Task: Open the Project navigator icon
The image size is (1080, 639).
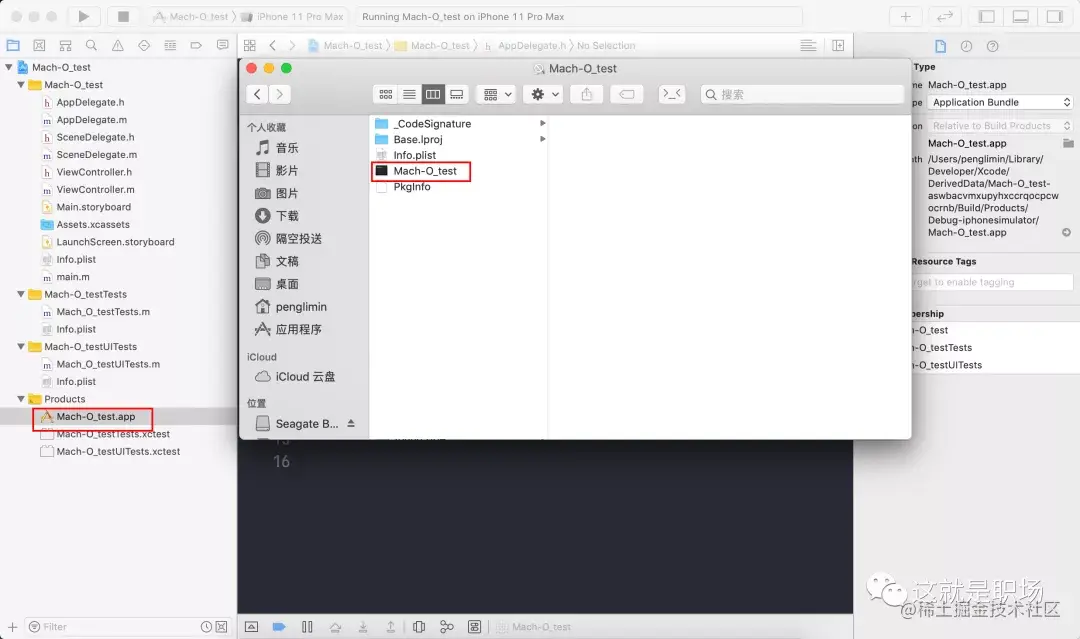Action: point(13,45)
